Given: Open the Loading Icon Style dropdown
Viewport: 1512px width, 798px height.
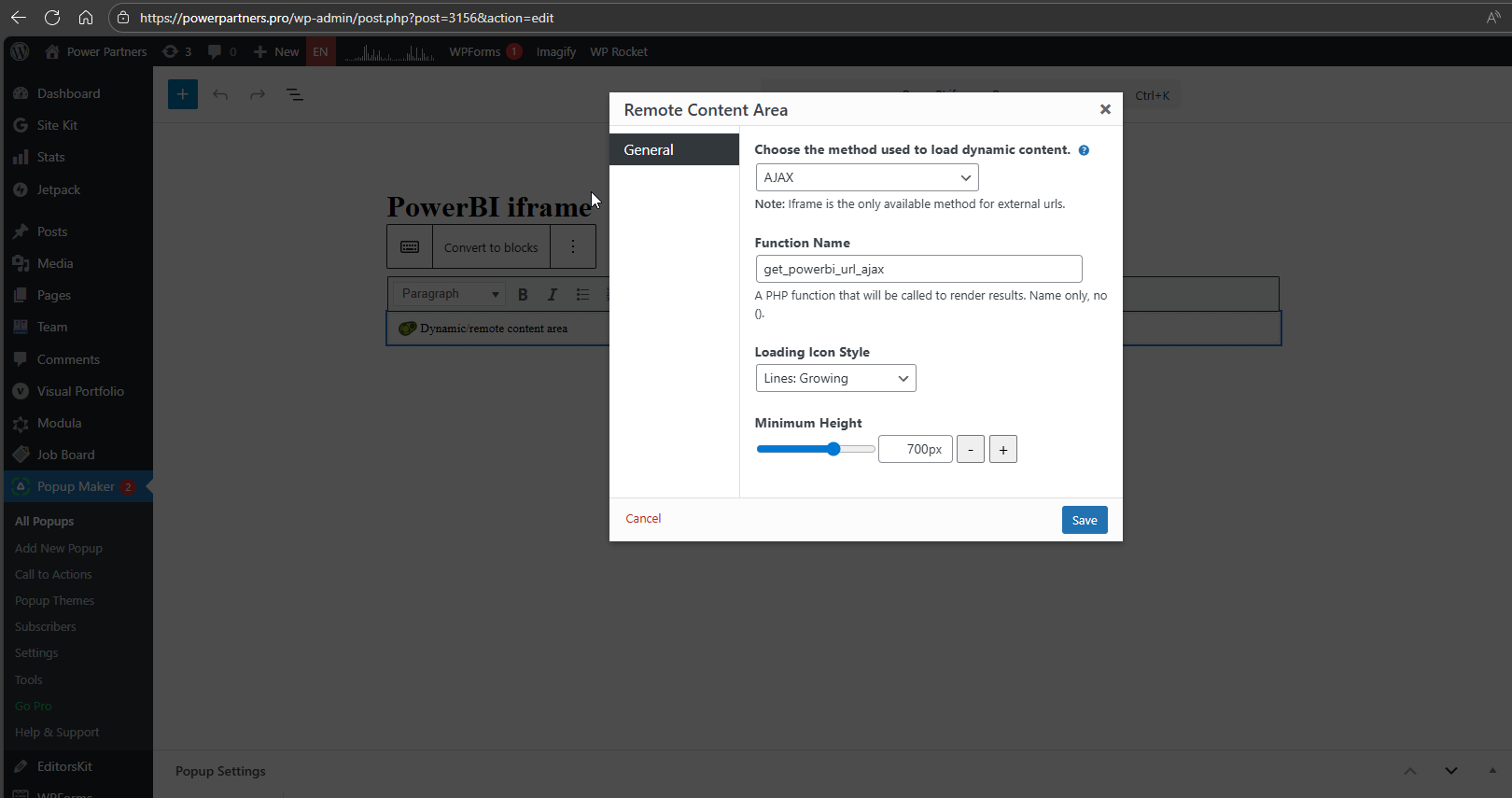Looking at the screenshot, I should click(x=835, y=378).
